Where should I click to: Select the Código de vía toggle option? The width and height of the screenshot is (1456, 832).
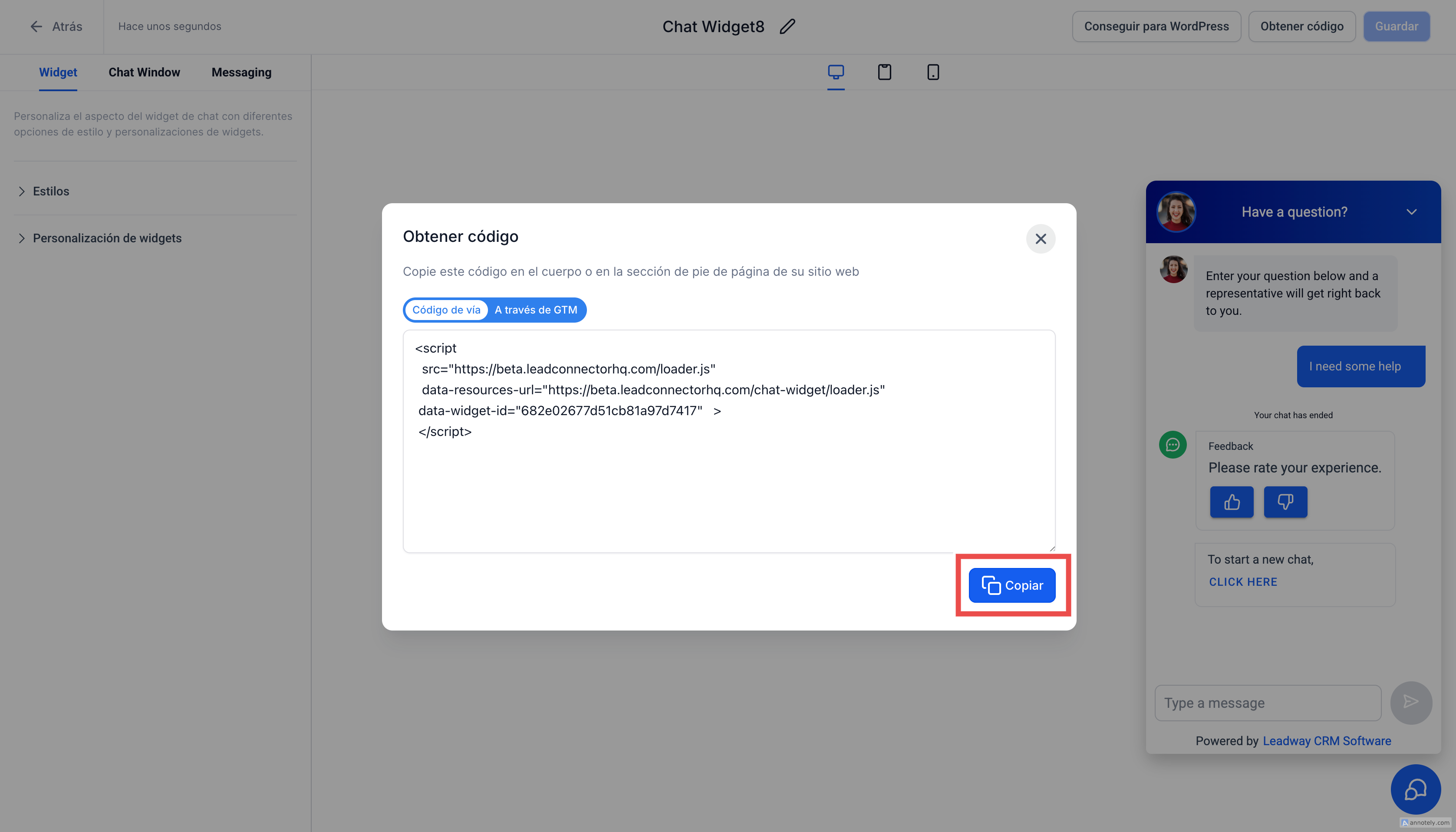click(x=446, y=310)
